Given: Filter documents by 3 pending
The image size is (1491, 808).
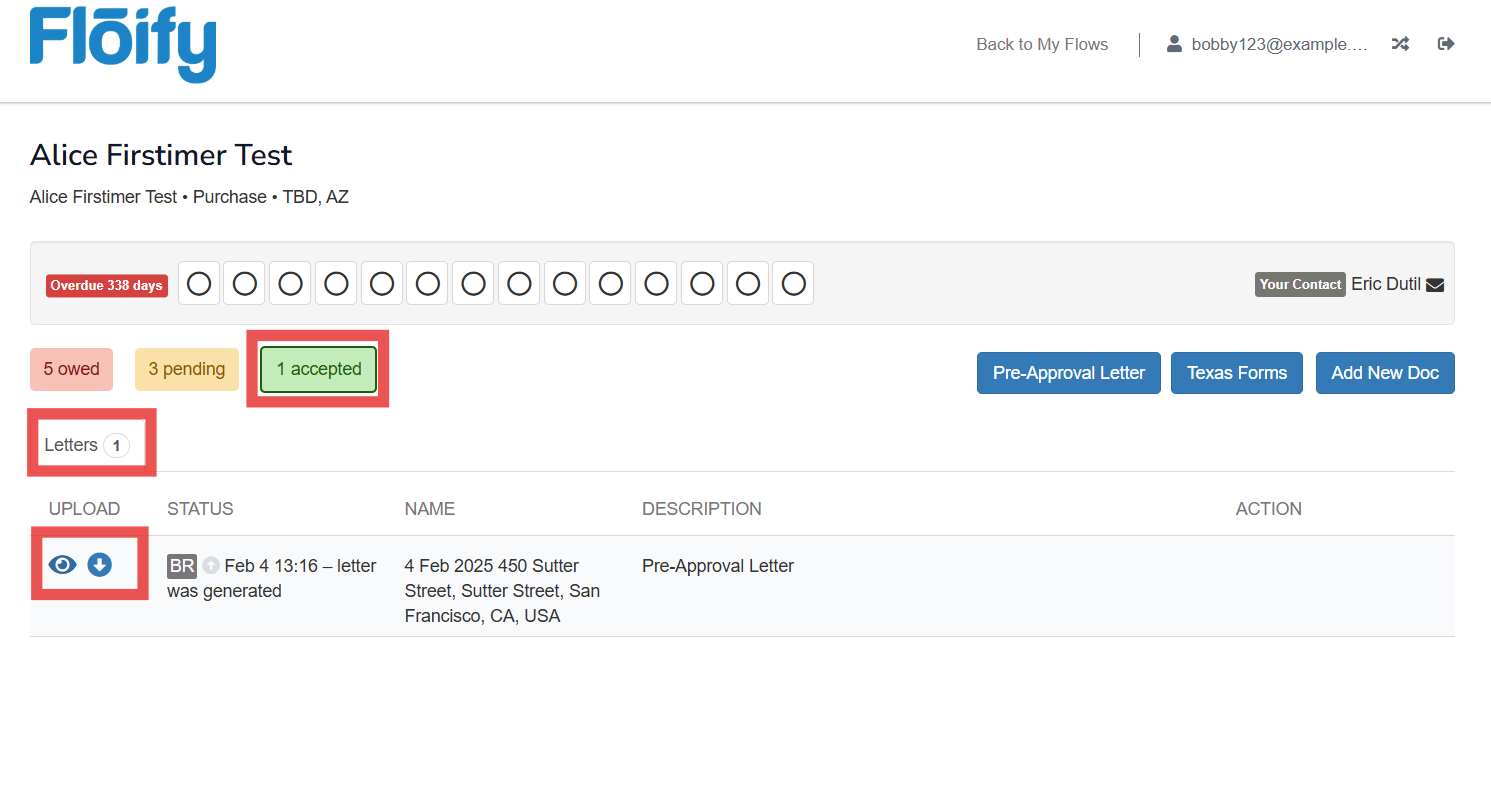Looking at the screenshot, I should click(187, 369).
